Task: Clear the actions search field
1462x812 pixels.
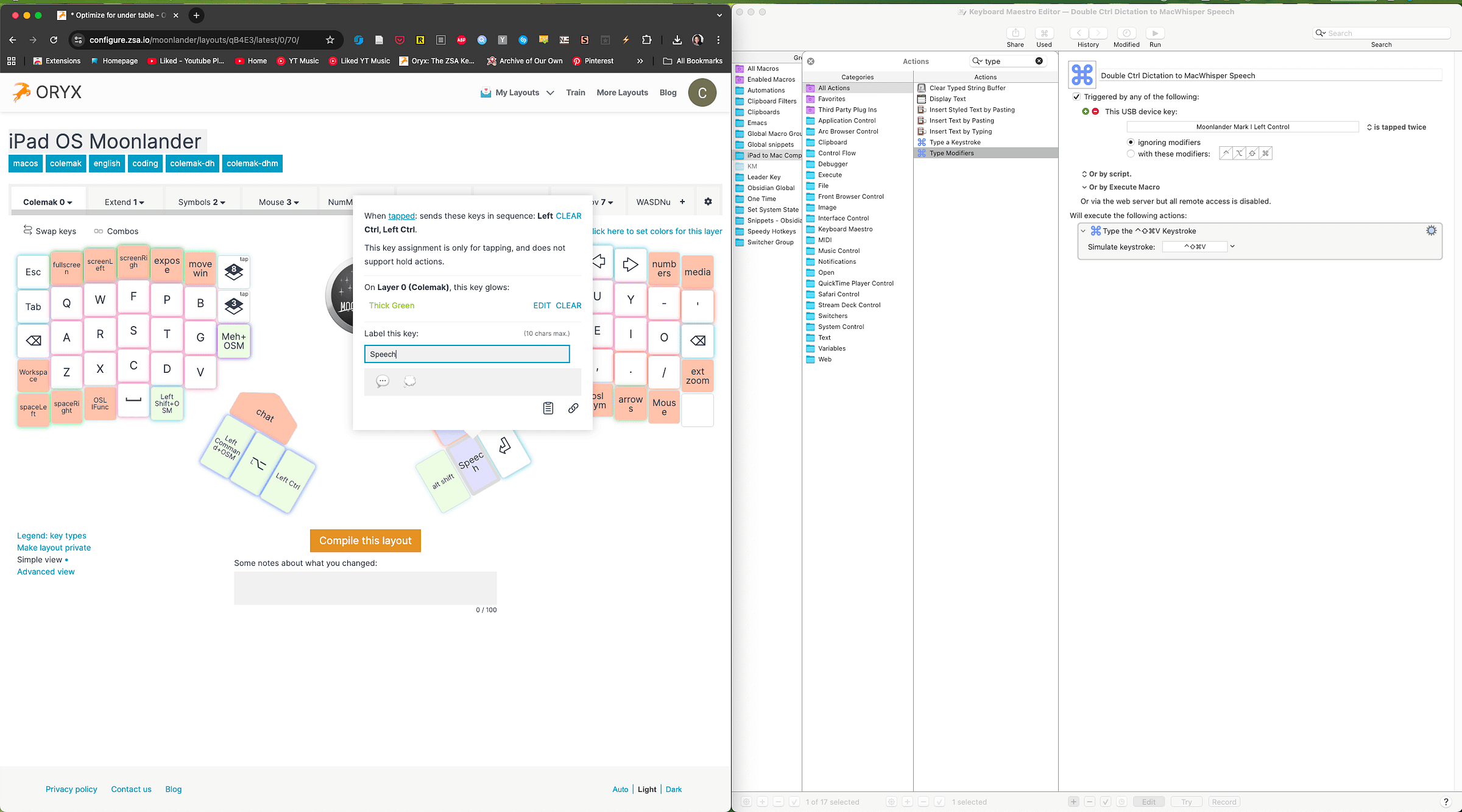Action: tap(1039, 61)
